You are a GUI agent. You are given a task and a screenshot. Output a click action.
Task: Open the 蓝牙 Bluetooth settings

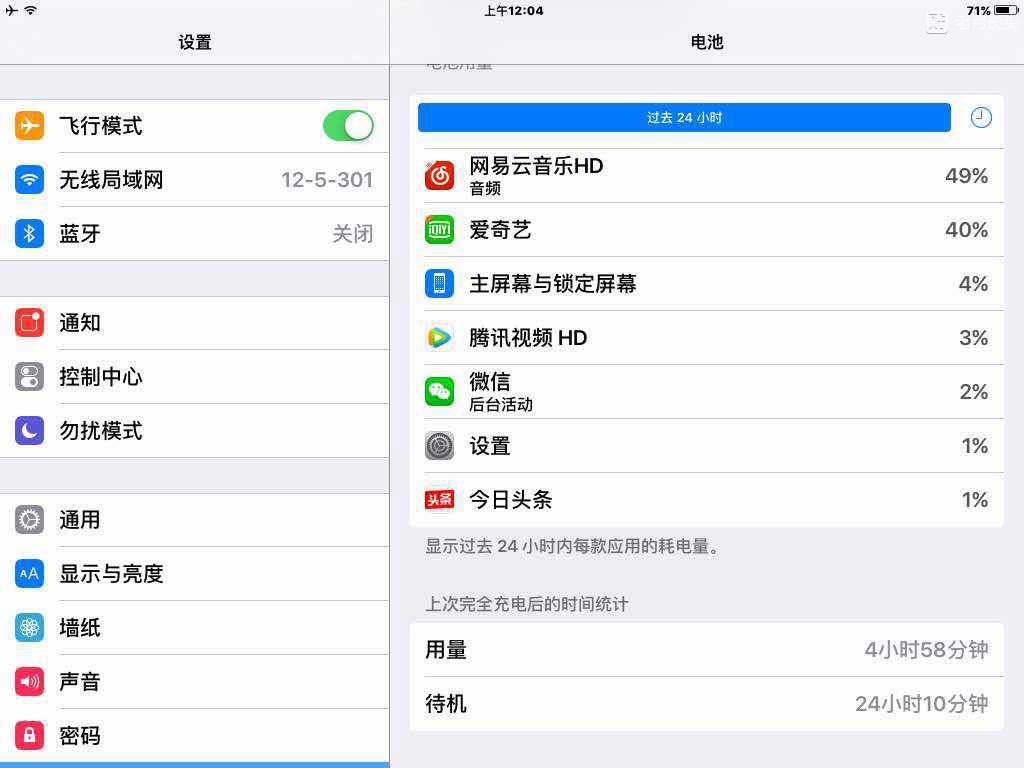pos(195,234)
